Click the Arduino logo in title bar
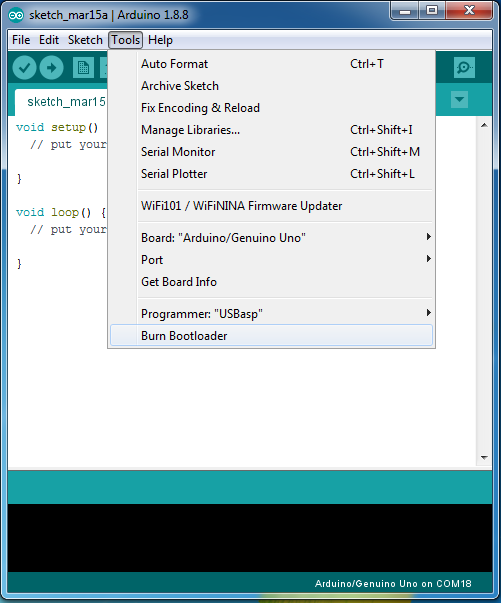 click(x=16, y=15)
